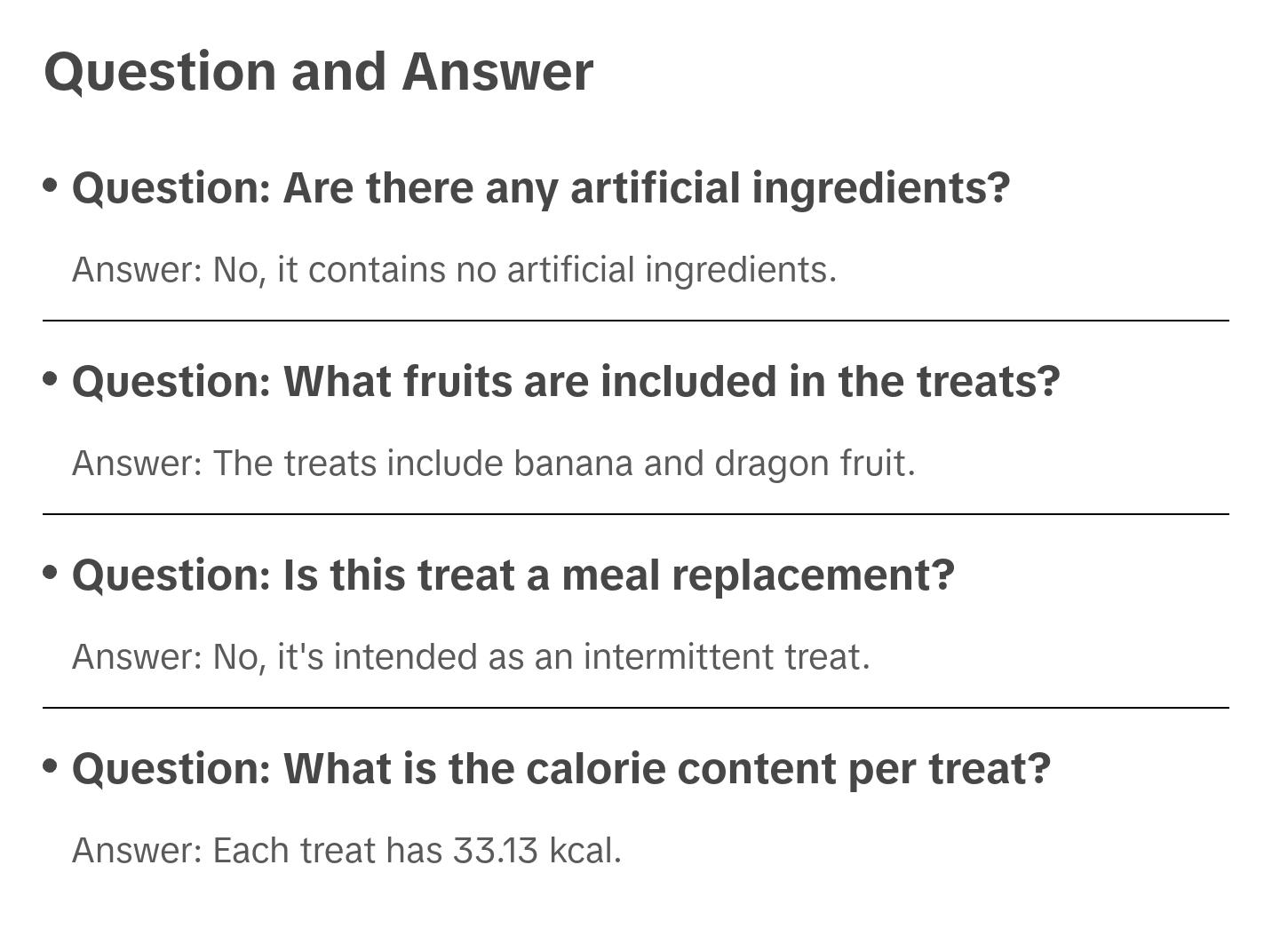This screenshot has height=952, width=1272.
Task: Click the banana and dragon fruit answer
Action: pyautogui.click(x=493, y=464)
